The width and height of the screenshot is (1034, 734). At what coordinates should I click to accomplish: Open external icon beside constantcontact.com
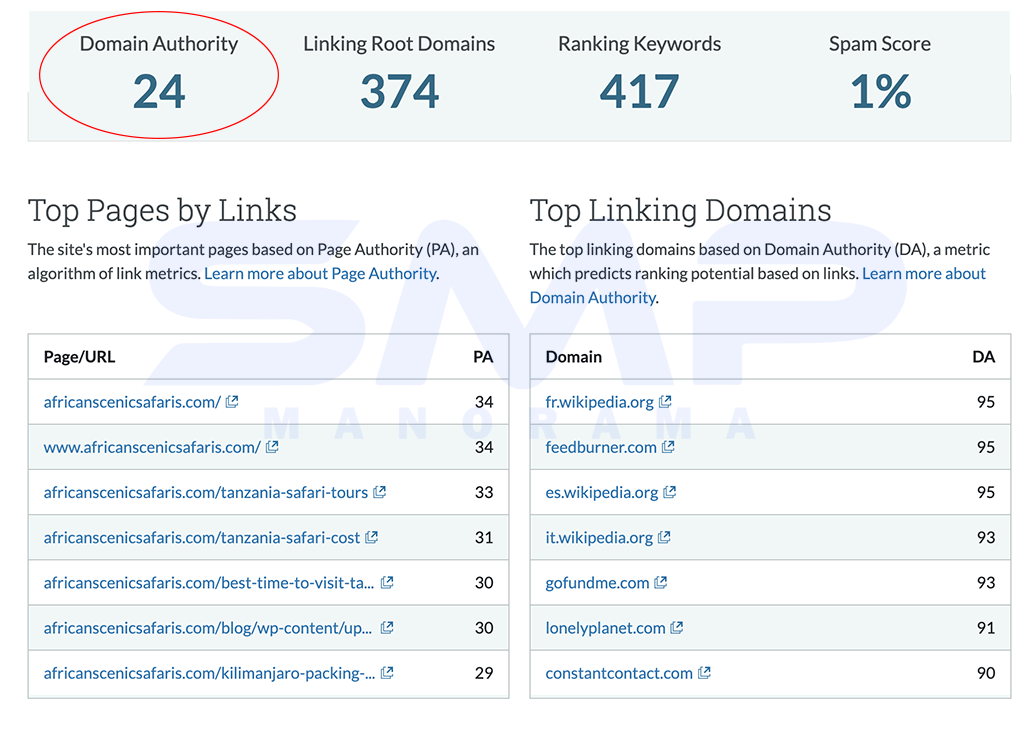pos(704,673)
